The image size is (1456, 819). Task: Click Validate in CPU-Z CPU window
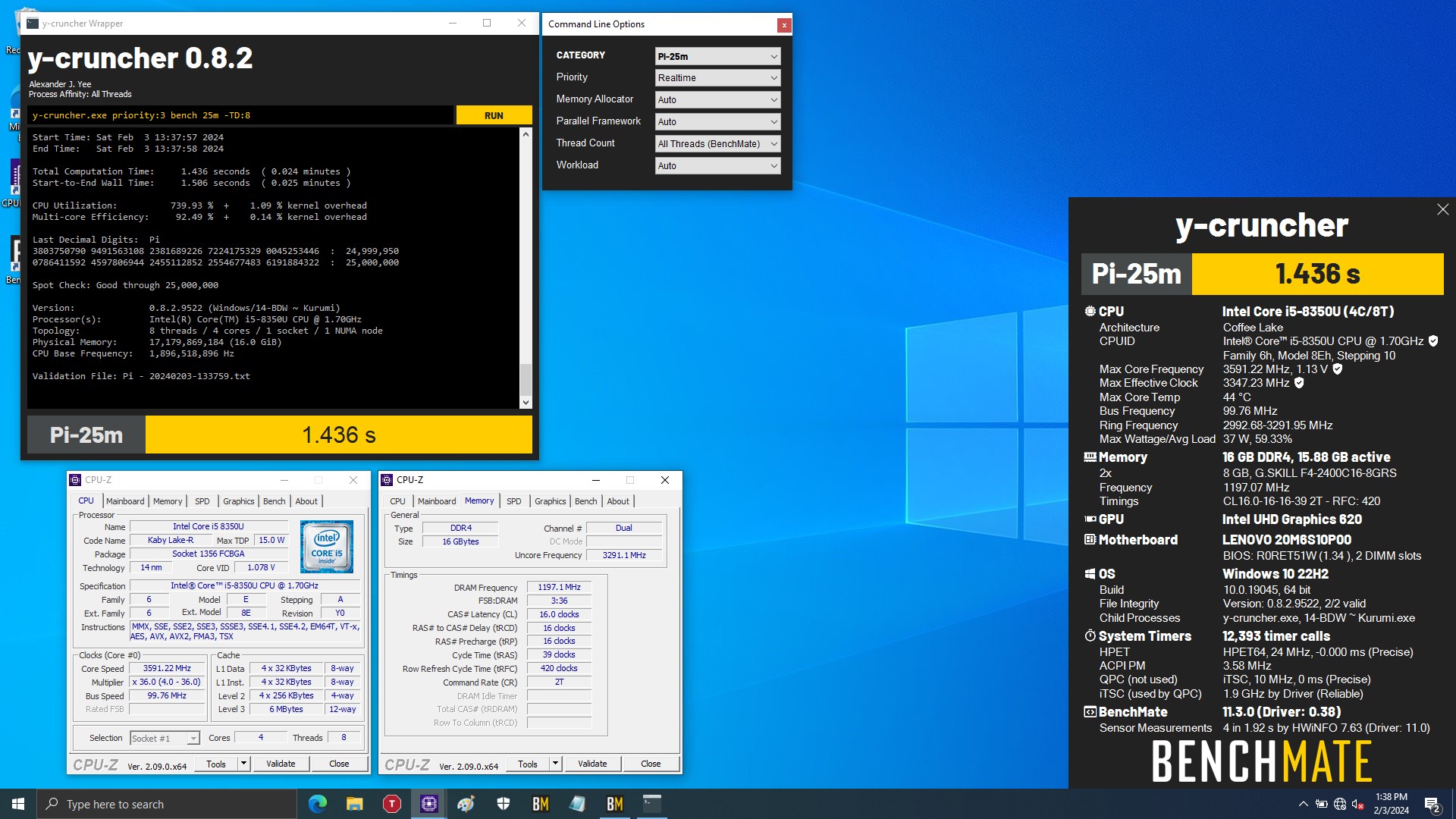[281, 764]
